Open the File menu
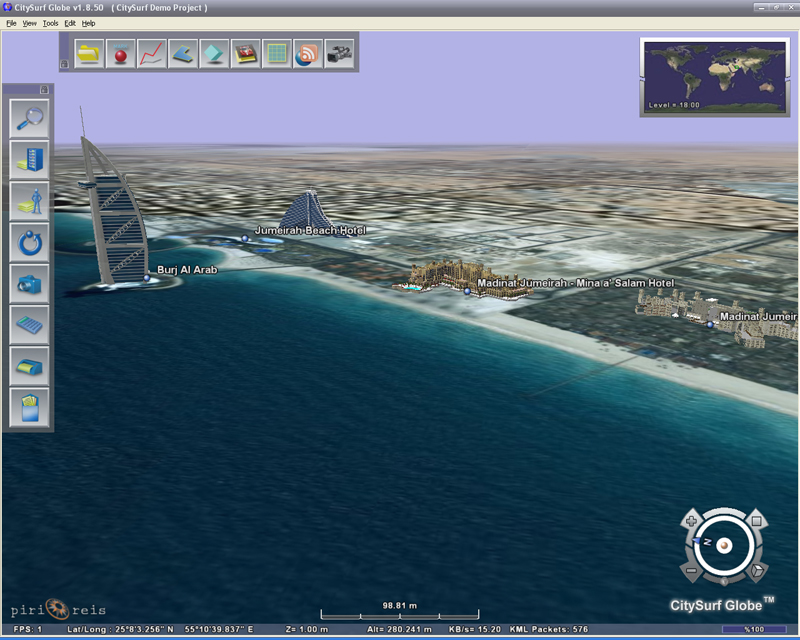The image size is (800, 640). (x=11, y=23)
